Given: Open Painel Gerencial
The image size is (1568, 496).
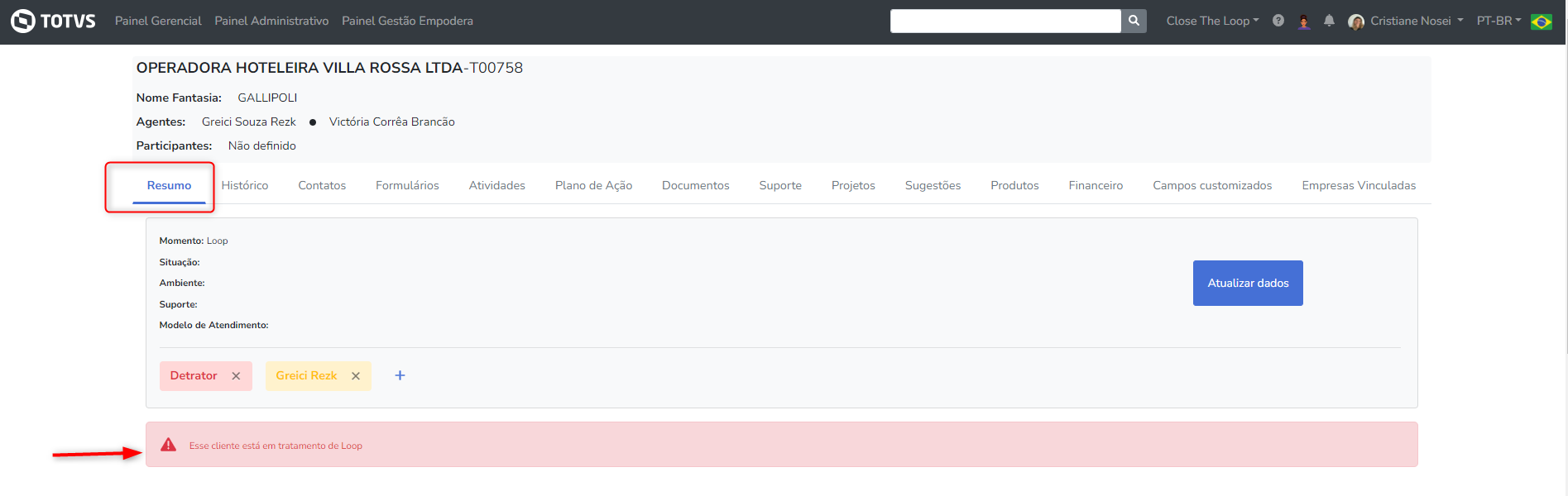Looking at the screenshot, I should [158, 21].
